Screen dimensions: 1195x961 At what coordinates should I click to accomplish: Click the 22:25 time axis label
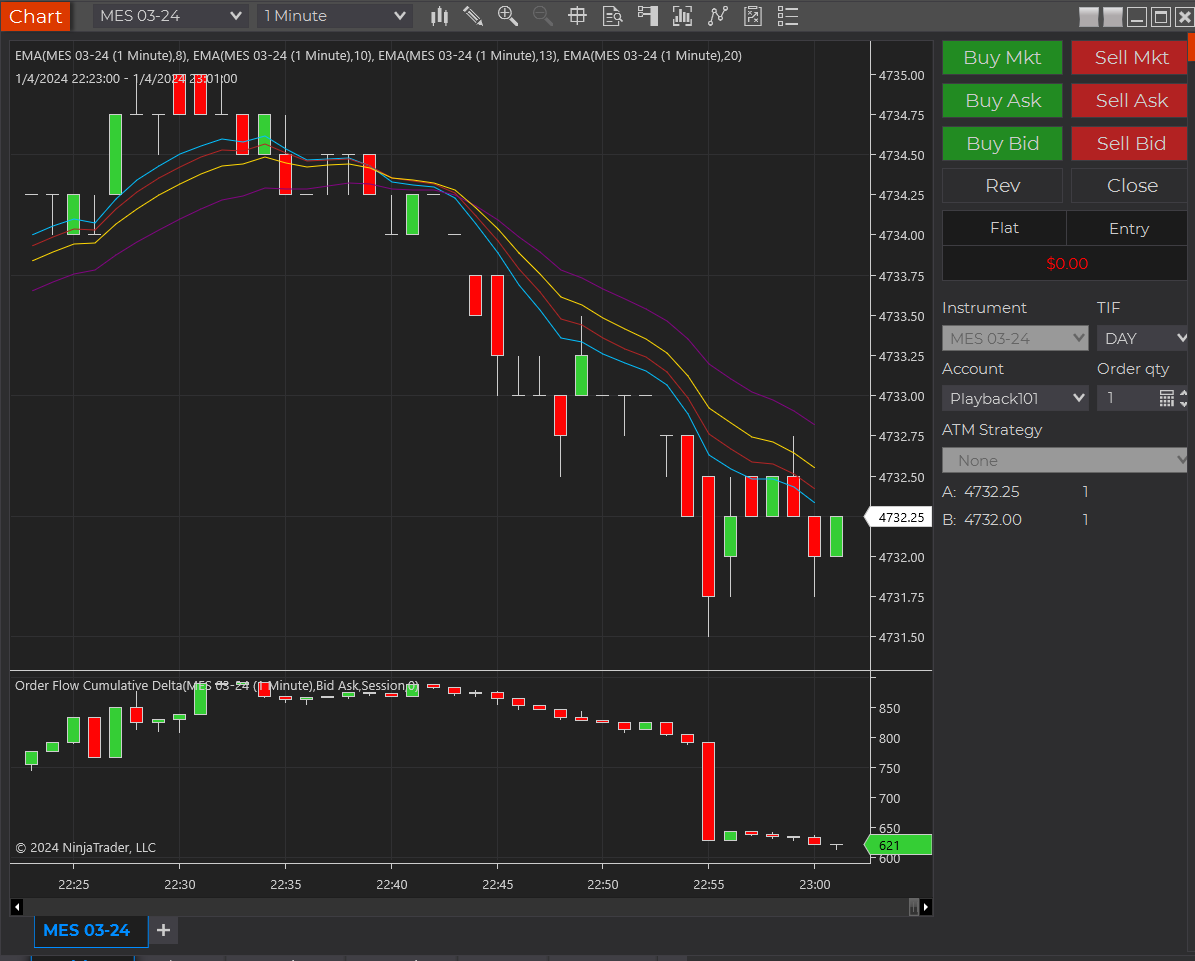[73, 885]
